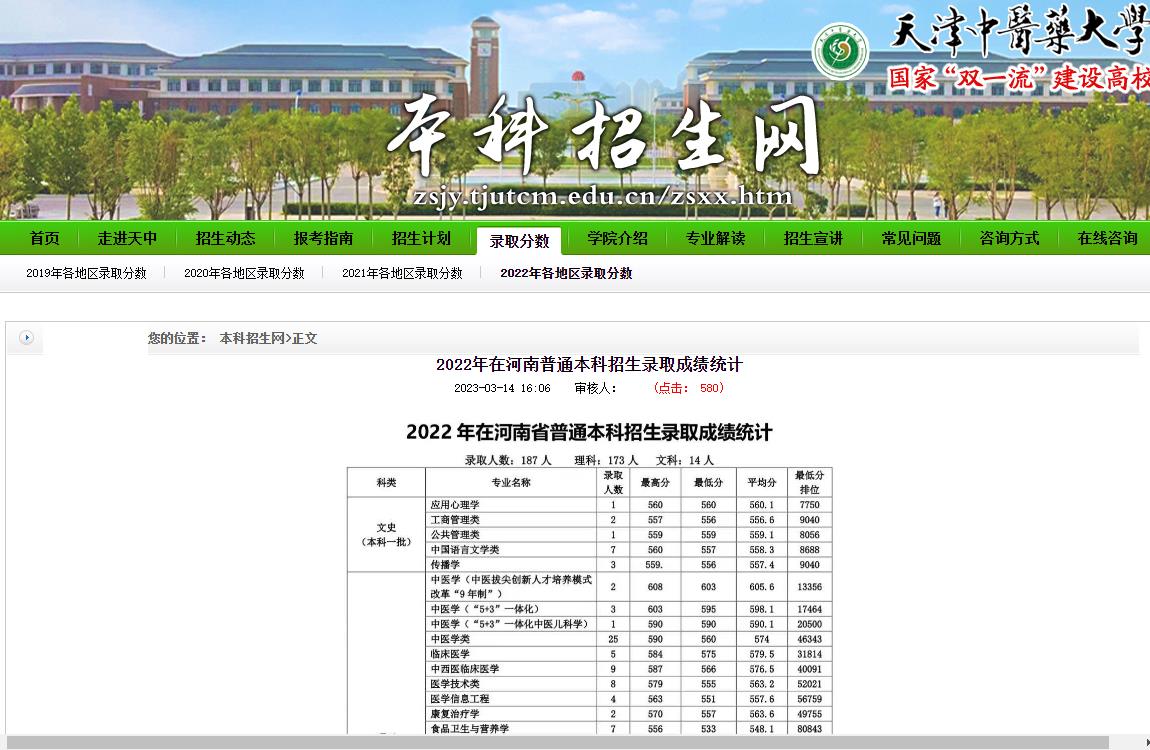This screenshot has height=750, width=1150.
Task: Click ranking value 7750 in 应用心理学 row
Action: (810, 505)
